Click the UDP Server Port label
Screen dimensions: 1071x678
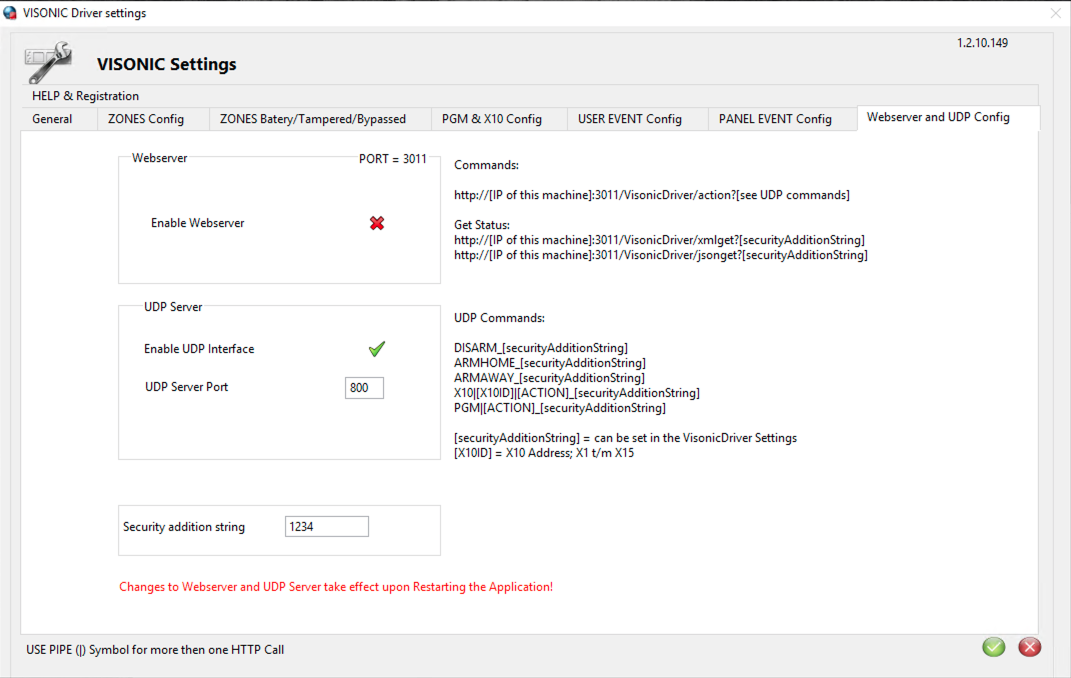pos(186,386)
